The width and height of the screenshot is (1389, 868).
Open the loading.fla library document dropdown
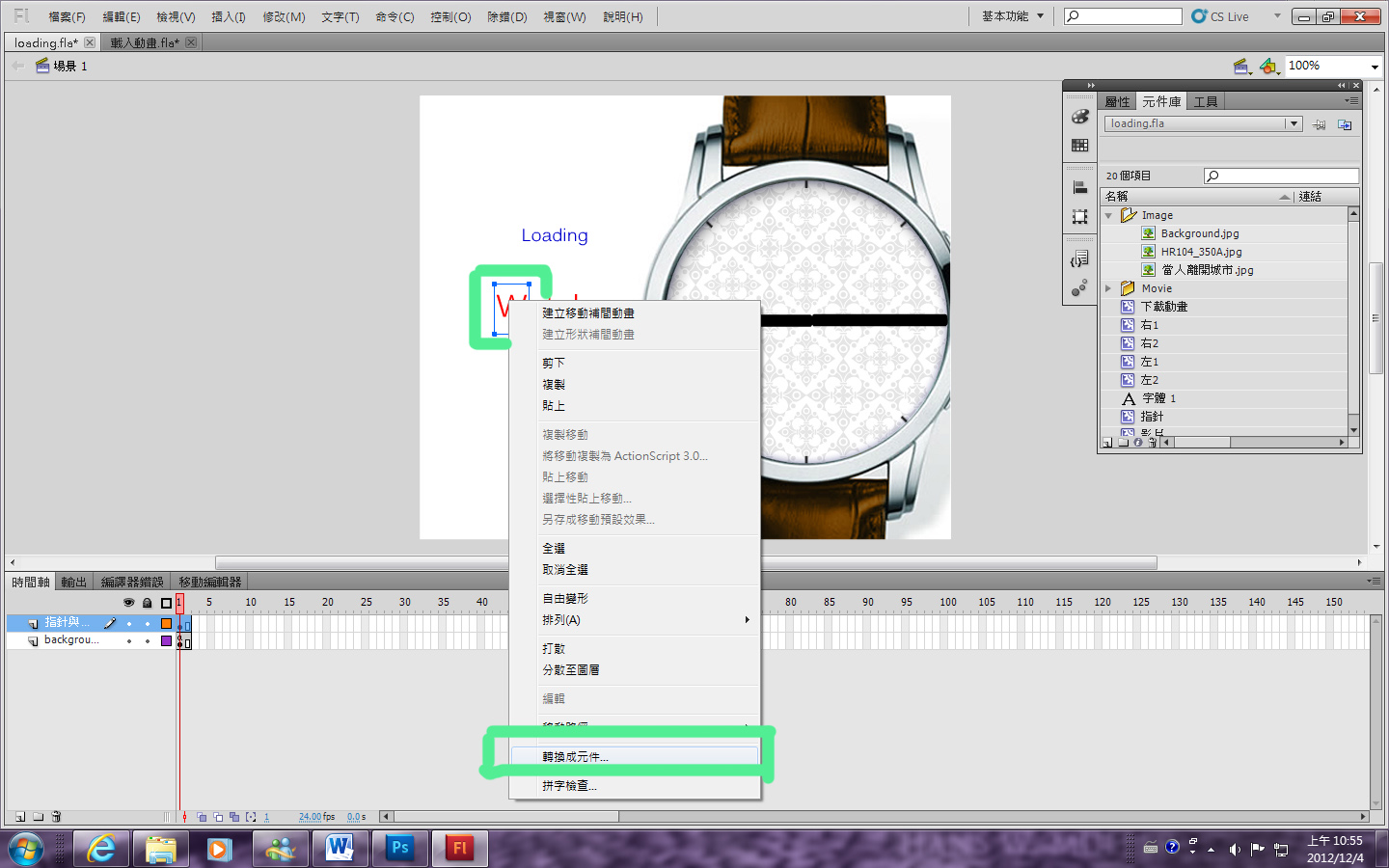coord(1294,123)
